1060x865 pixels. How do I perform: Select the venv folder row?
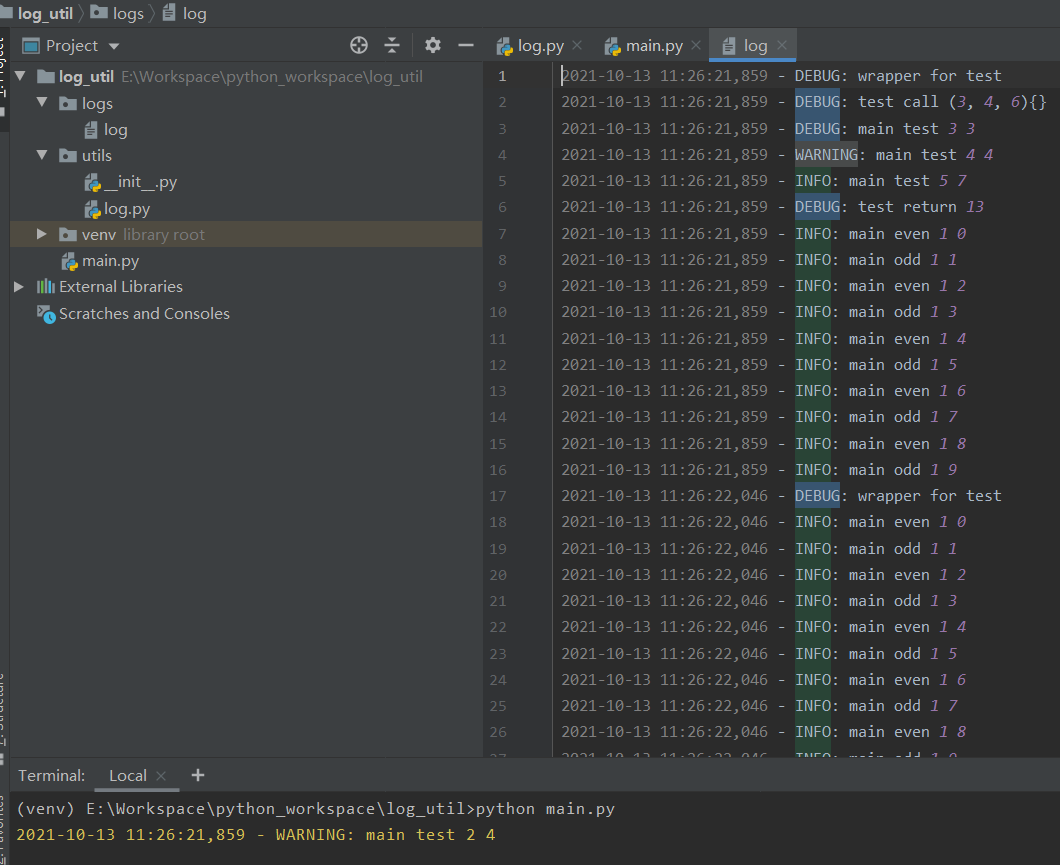246,234
